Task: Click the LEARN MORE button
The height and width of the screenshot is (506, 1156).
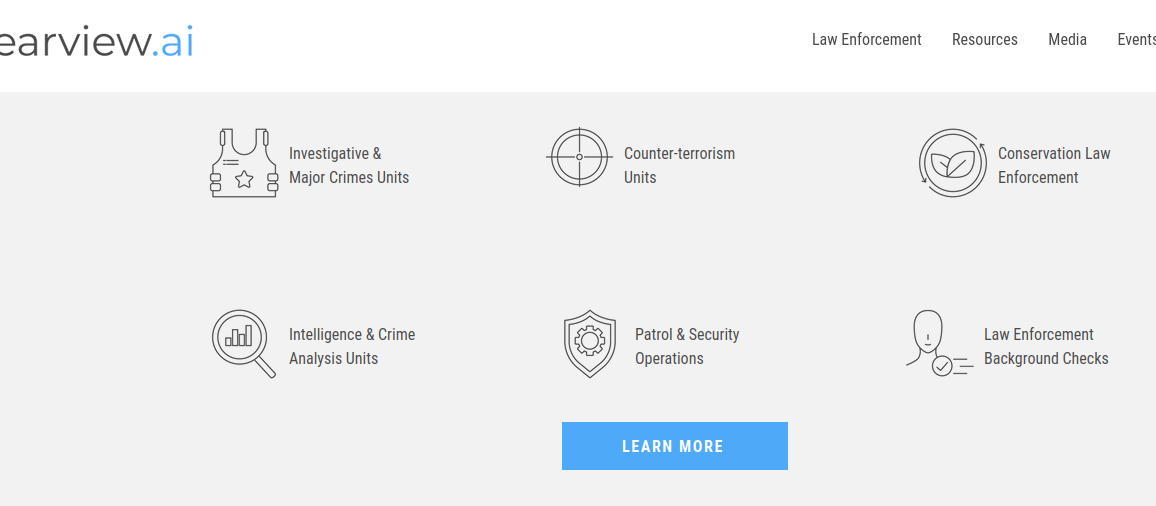Action: click(x=675, y=446)
